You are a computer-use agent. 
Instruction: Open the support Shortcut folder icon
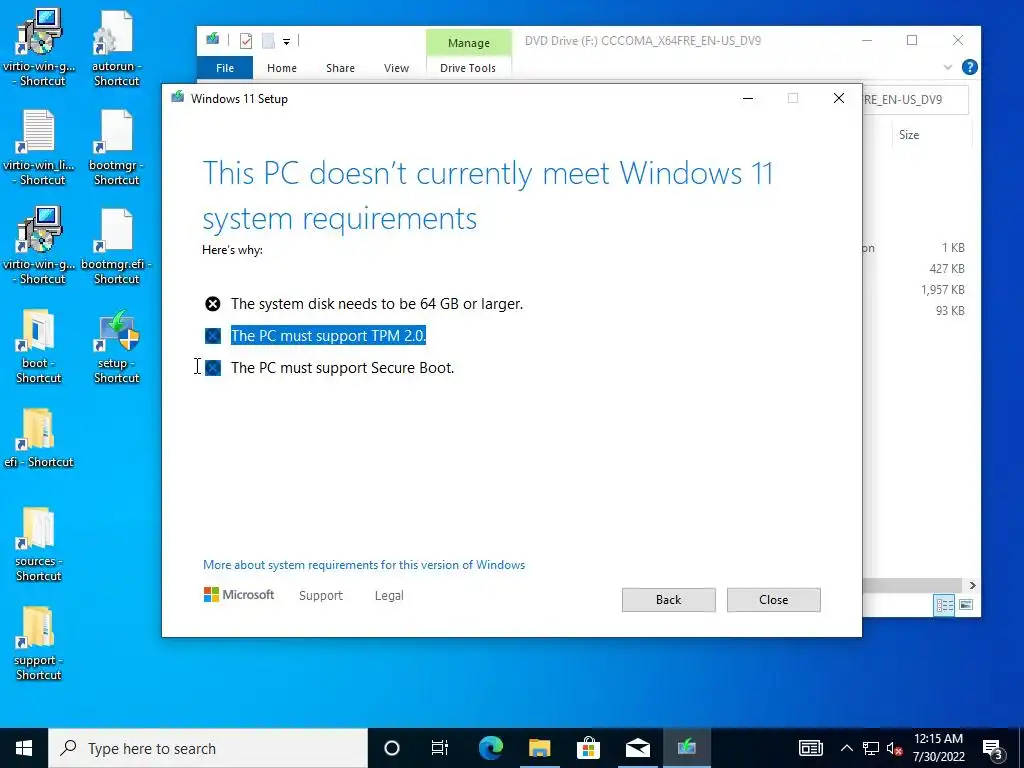[x=39, y=644]
